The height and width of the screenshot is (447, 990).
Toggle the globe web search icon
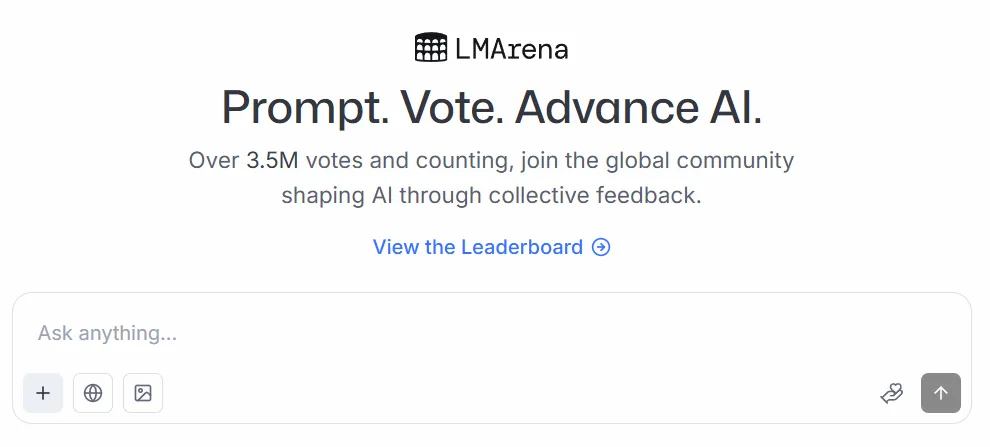(x=93, y=393)
